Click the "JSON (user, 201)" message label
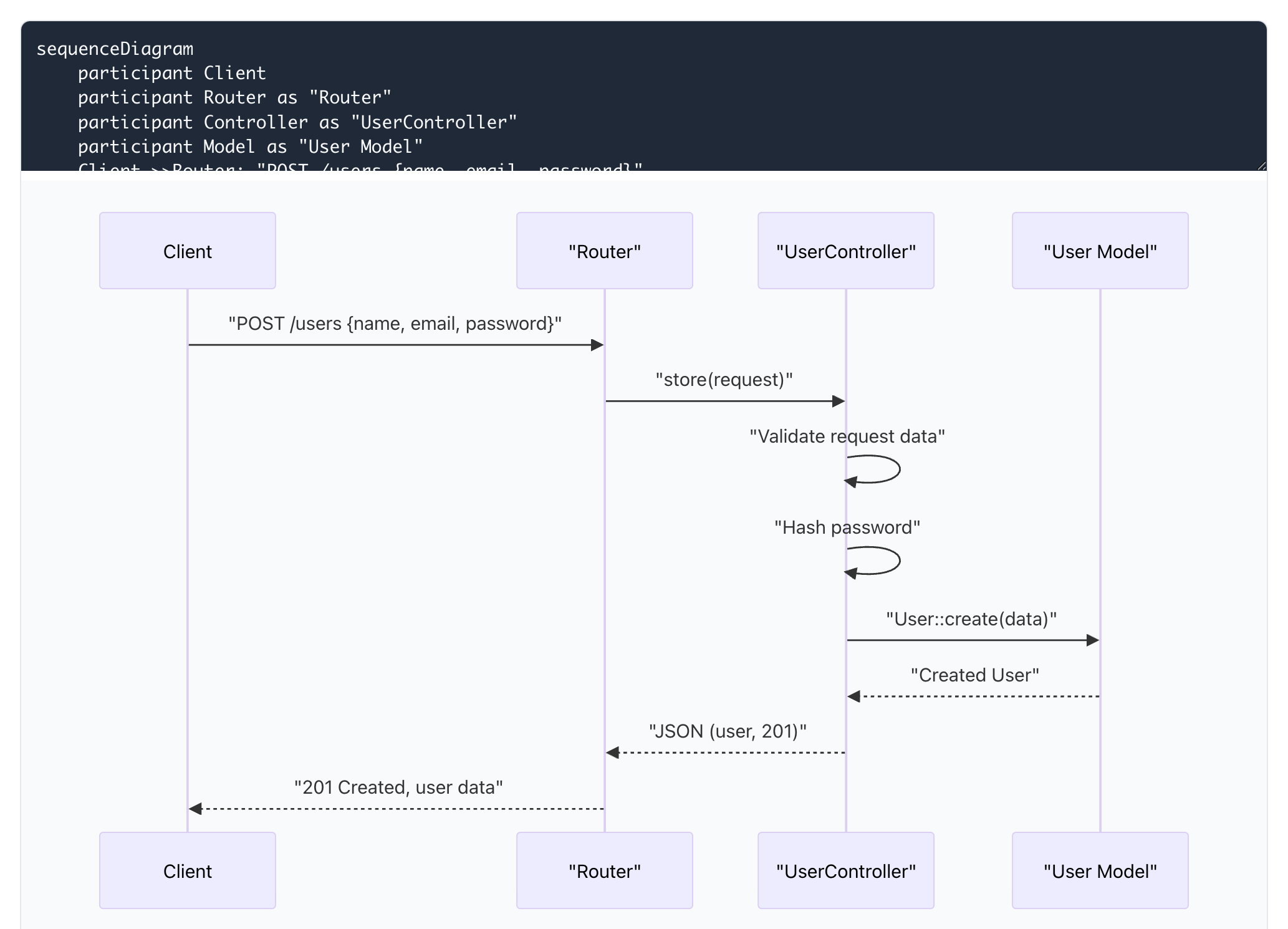 pos(728,731)
